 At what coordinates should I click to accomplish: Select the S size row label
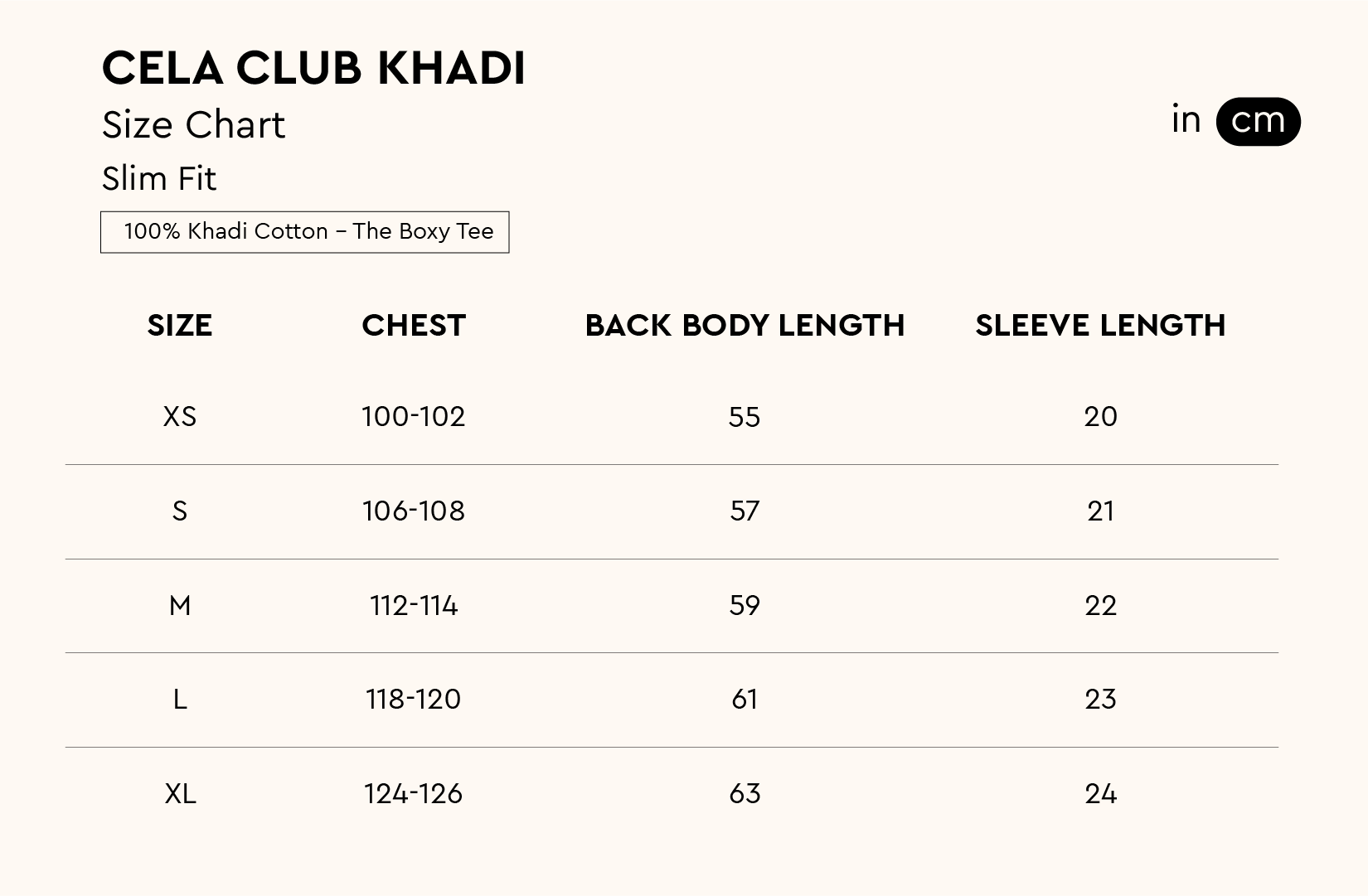pos(180,511)
